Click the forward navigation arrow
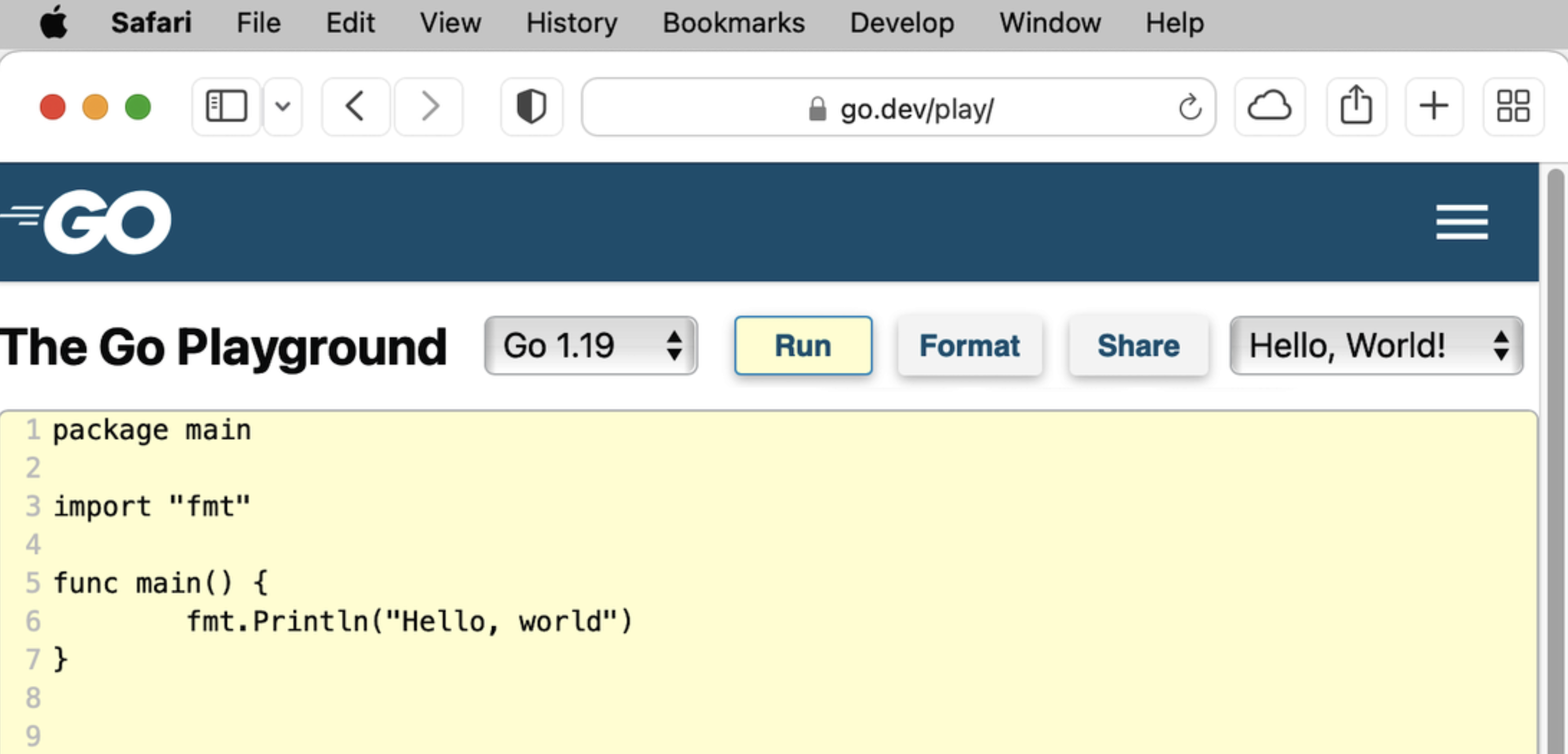The height and width of the screenshot is (754, 1568). coord(430,106)
